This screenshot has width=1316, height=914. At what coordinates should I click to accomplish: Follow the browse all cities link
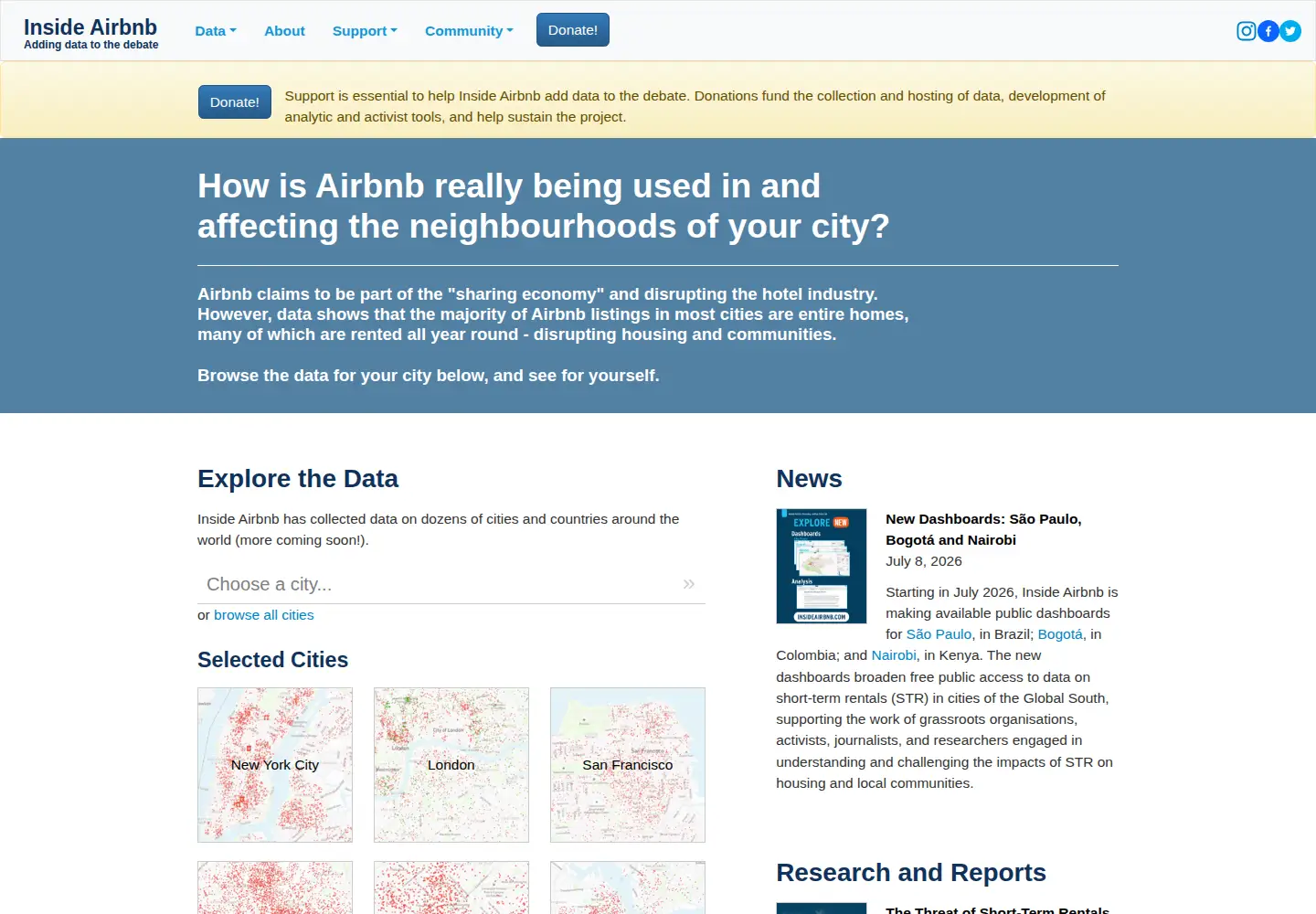coord(264,615)
